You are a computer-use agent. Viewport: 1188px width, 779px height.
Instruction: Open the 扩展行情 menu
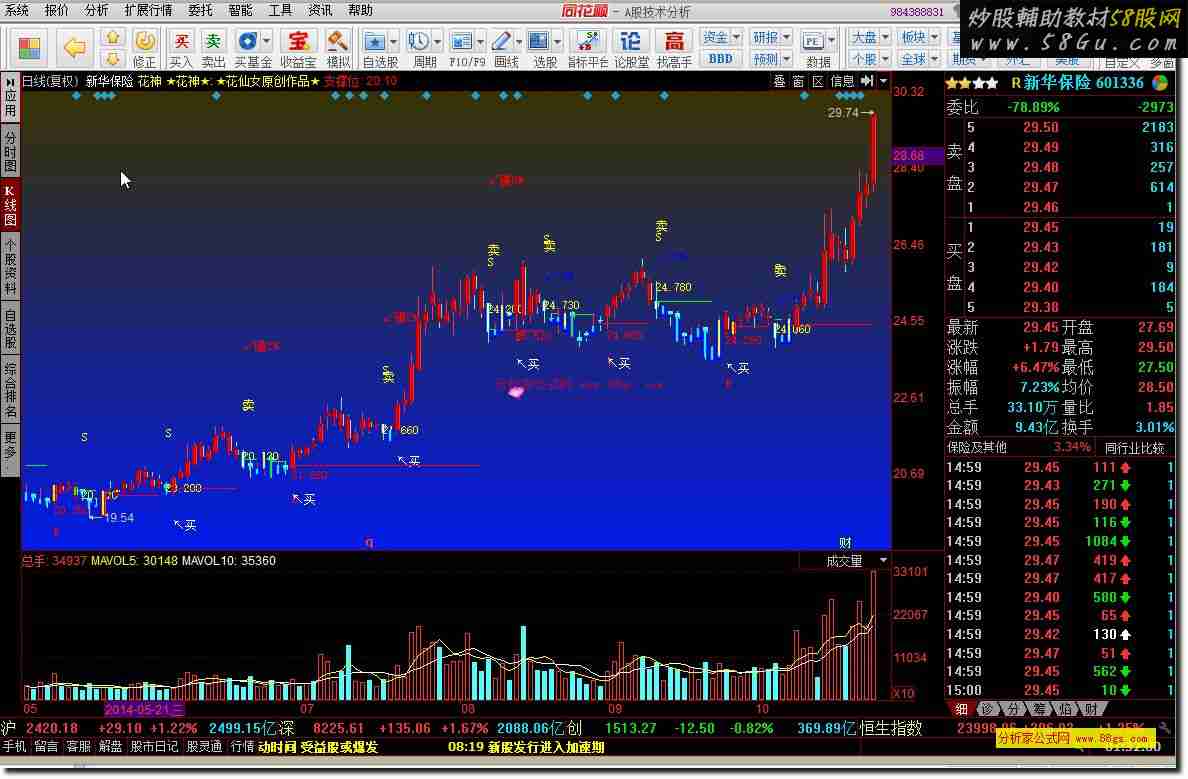click(148, 11)
